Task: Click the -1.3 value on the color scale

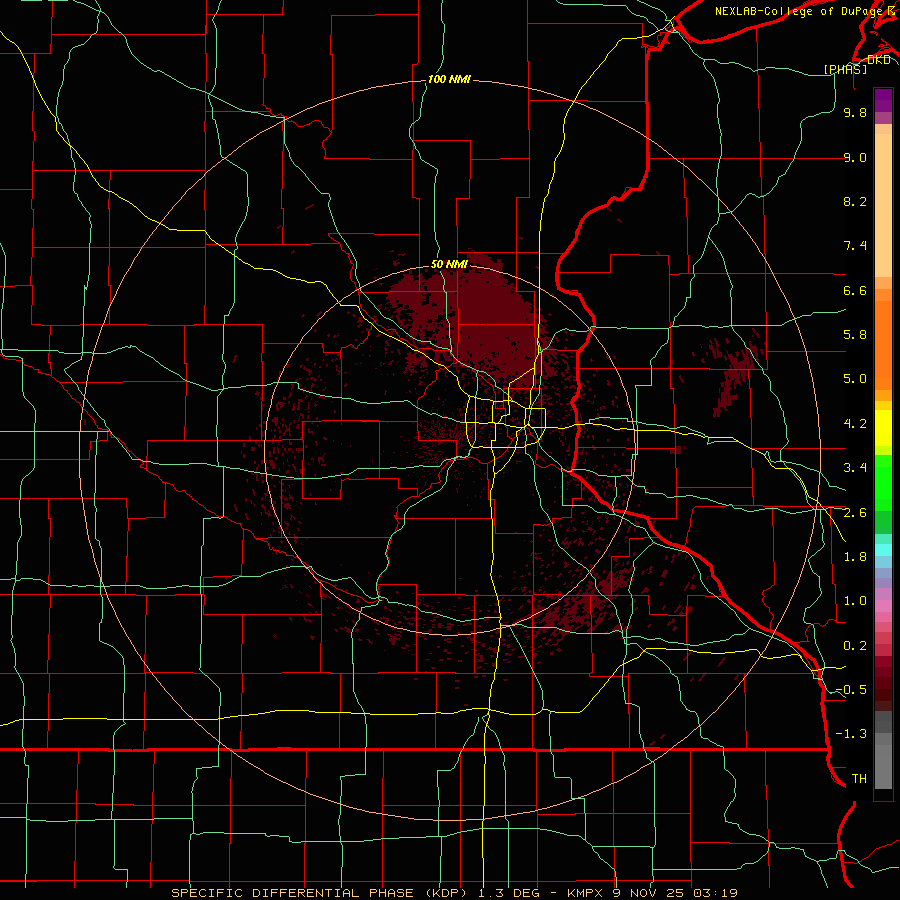Action: 851,734
